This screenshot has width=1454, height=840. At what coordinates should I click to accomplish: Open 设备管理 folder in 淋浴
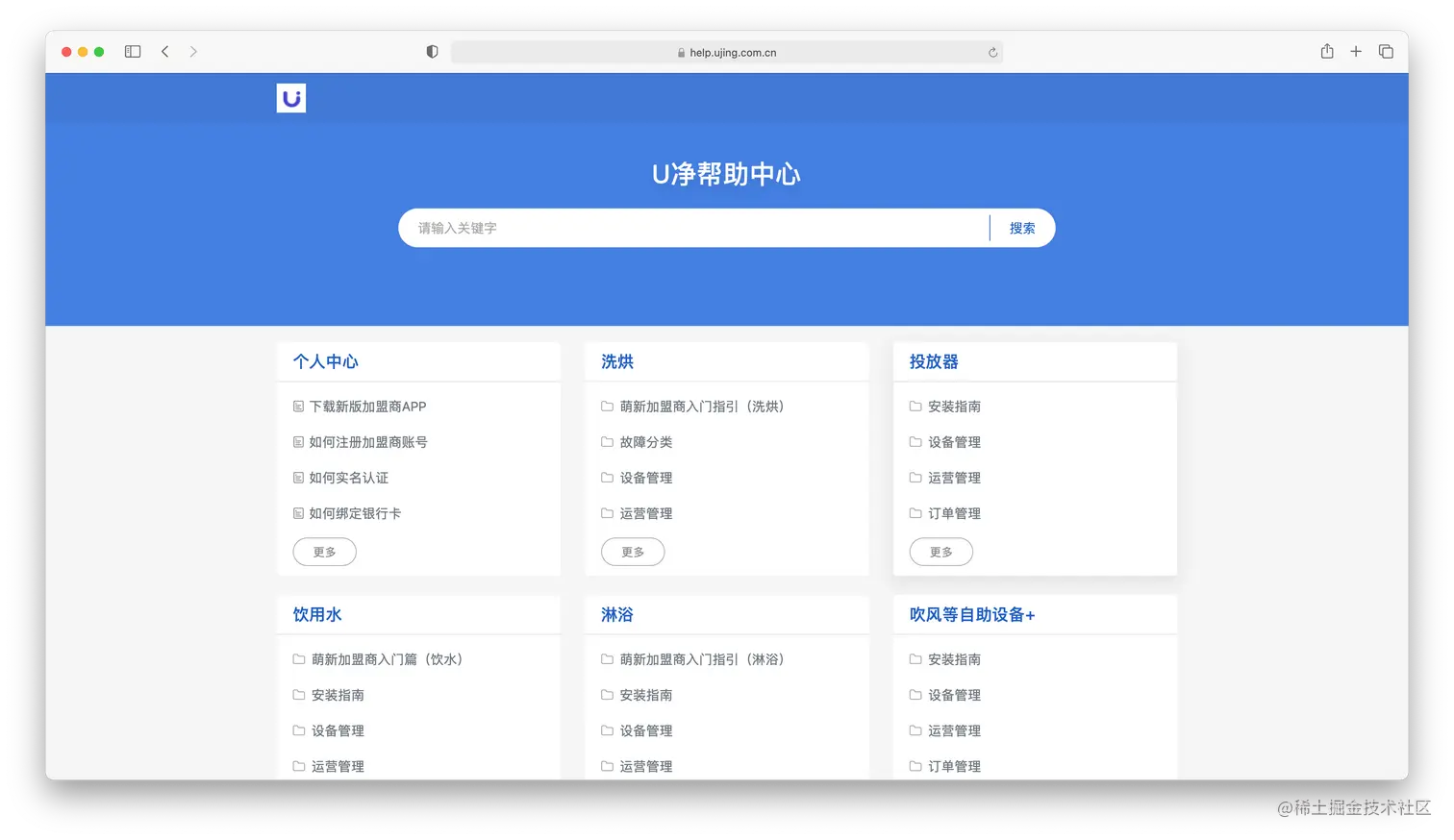tap(646, 730)
